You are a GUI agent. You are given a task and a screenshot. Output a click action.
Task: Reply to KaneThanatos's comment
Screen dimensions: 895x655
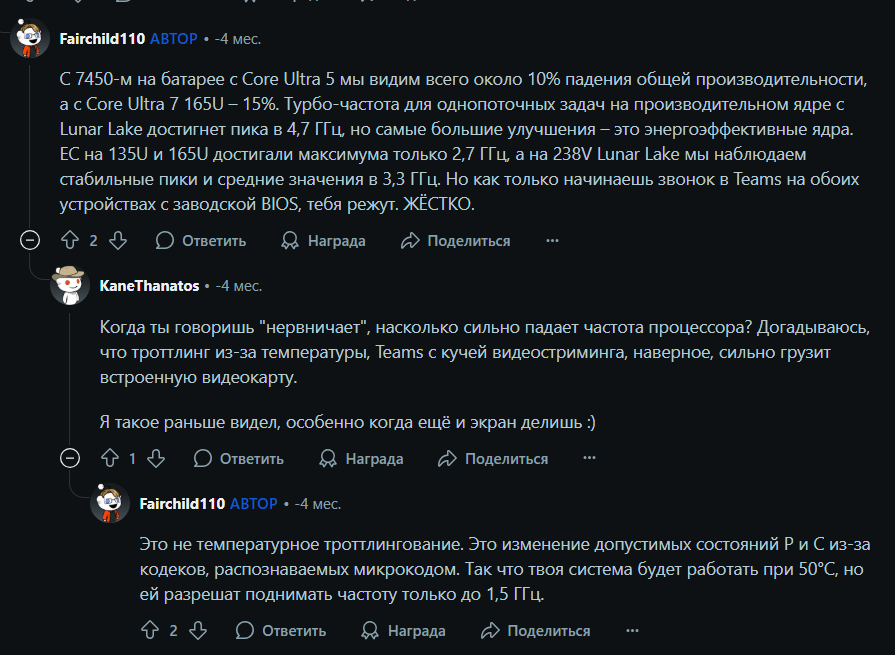tap(239, 459)
